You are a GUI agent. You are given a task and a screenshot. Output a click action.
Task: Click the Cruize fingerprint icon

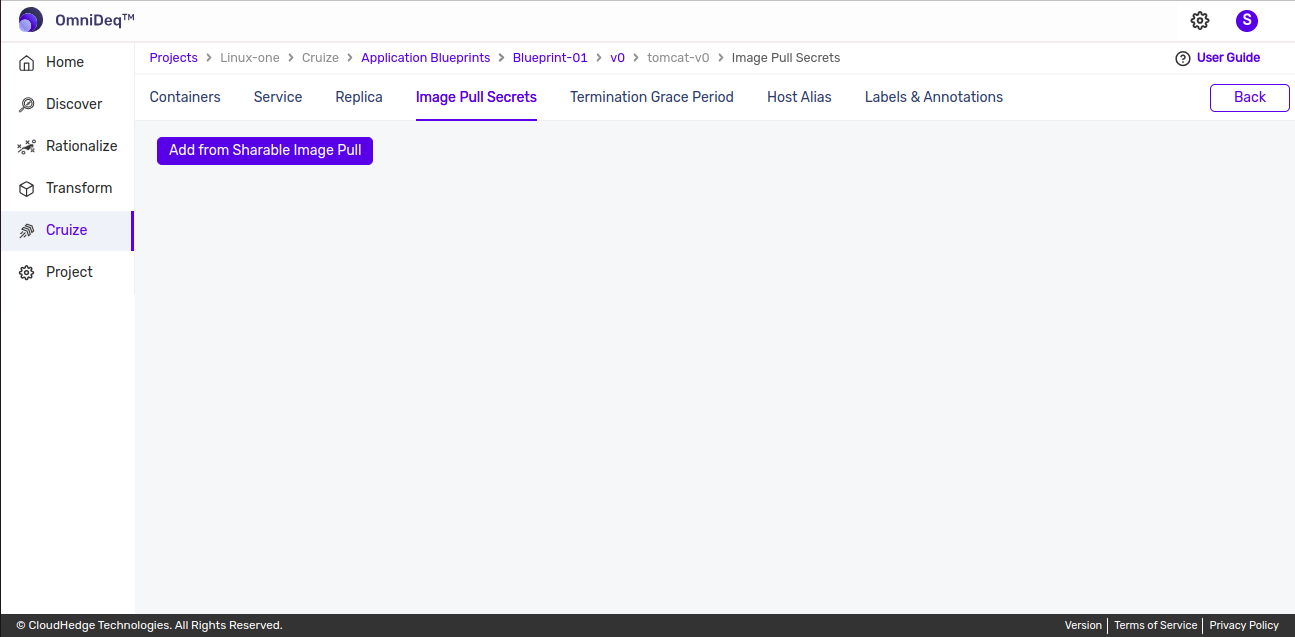point(27,230)
